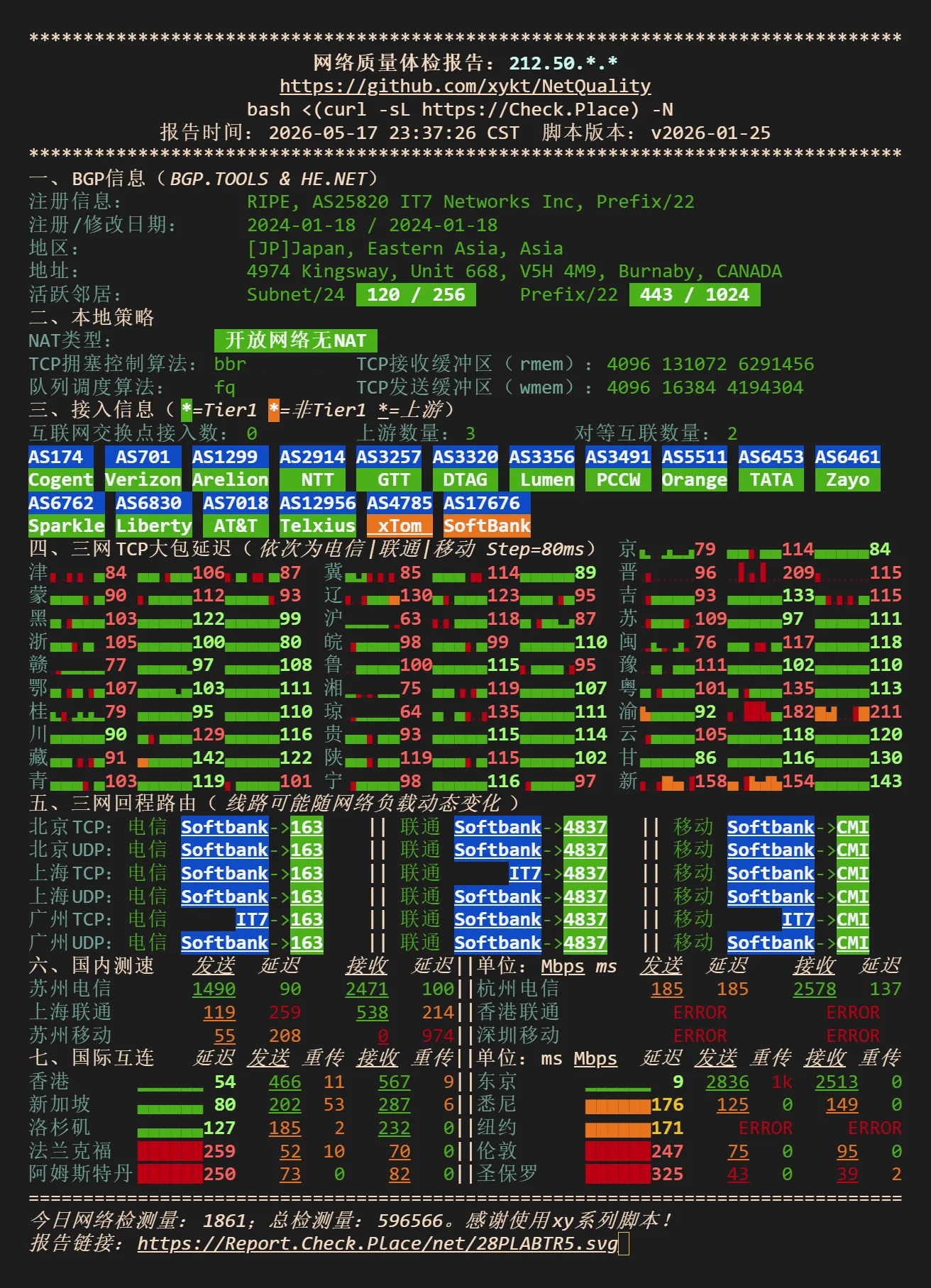Select 悉尼 receive speed 149
This screenshot has height=1288, width=931.
click(x=842, y=1104)
